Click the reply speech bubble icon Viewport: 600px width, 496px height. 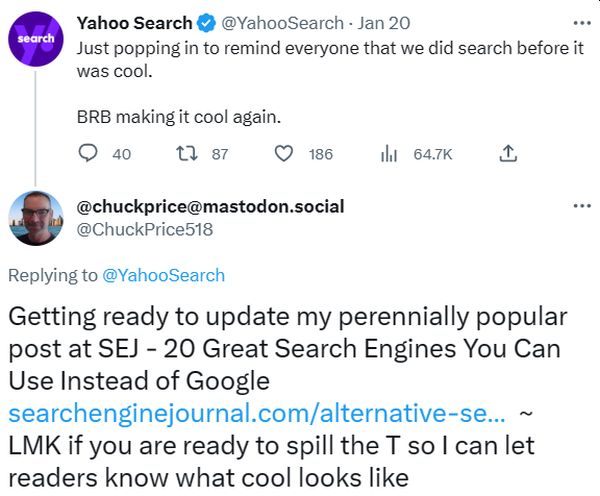click(x=88, y=154)
